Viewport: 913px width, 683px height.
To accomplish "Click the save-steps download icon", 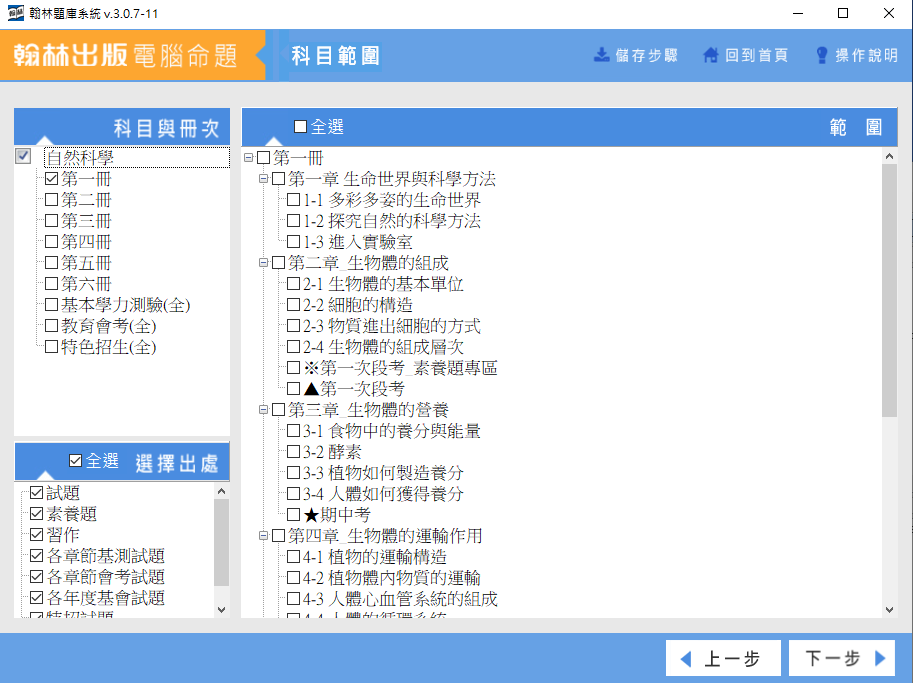I will (x=601, y=55).
